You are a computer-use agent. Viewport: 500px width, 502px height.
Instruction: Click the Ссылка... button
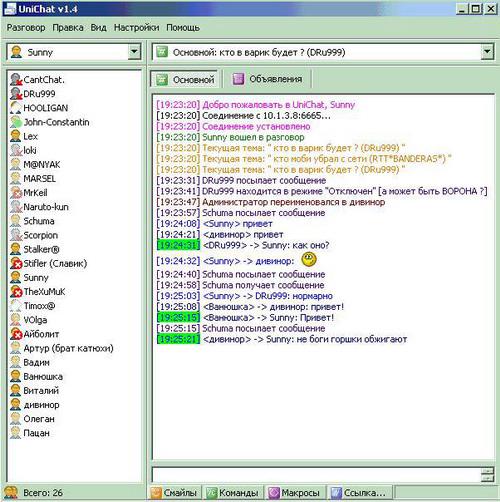359,492
